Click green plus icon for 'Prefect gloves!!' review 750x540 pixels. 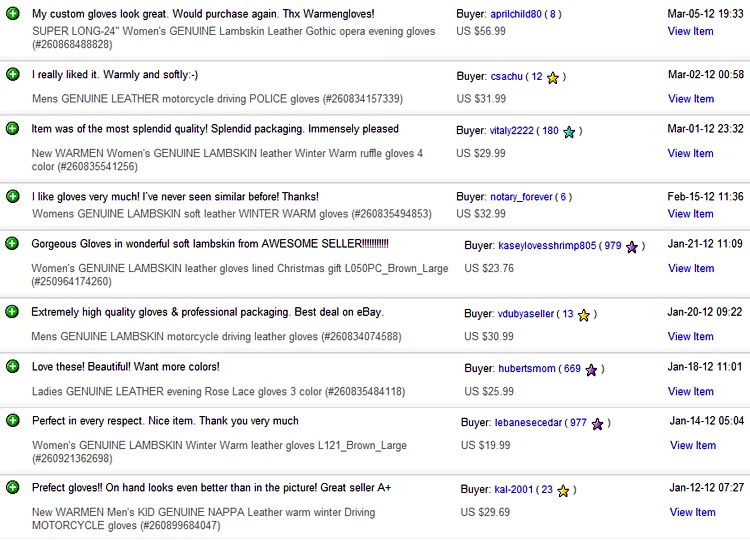coord(13,487)
